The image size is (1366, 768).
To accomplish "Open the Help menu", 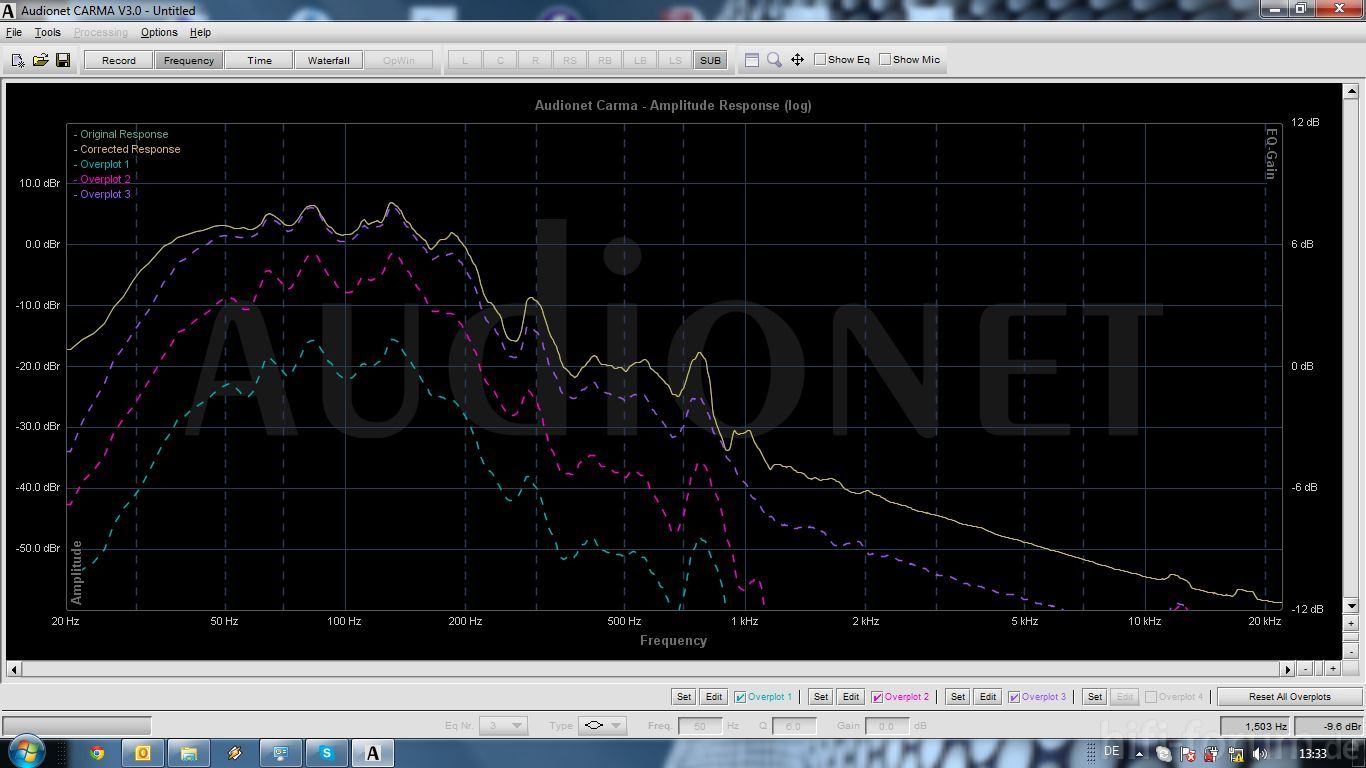I will pyautogui.click(x=200, y=32).
